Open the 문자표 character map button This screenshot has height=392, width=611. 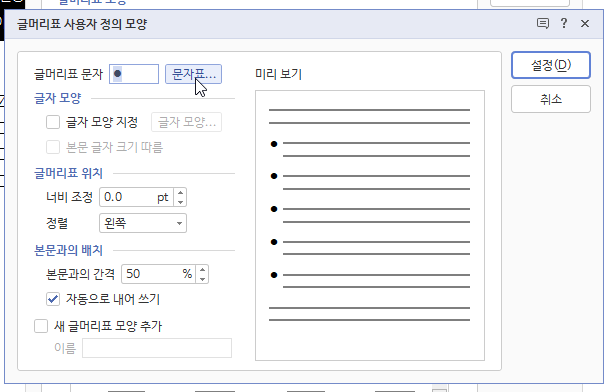[x=193, y=74]
